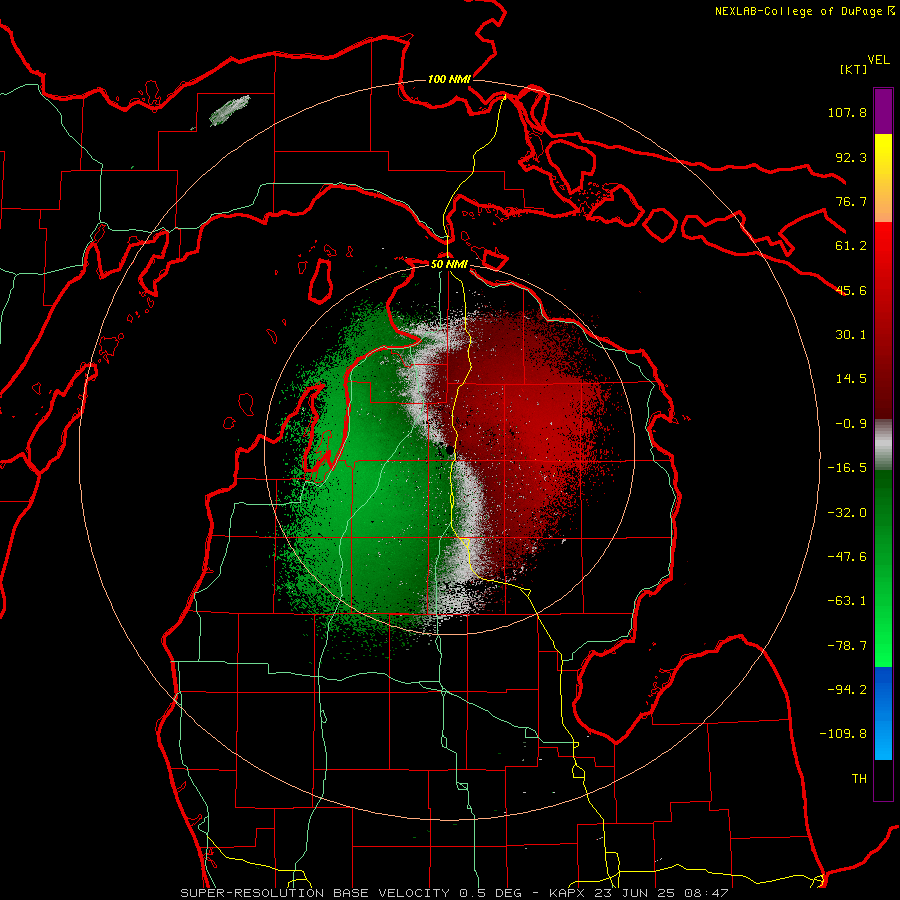Click the [KT] units label

click(x=853, y=69)
